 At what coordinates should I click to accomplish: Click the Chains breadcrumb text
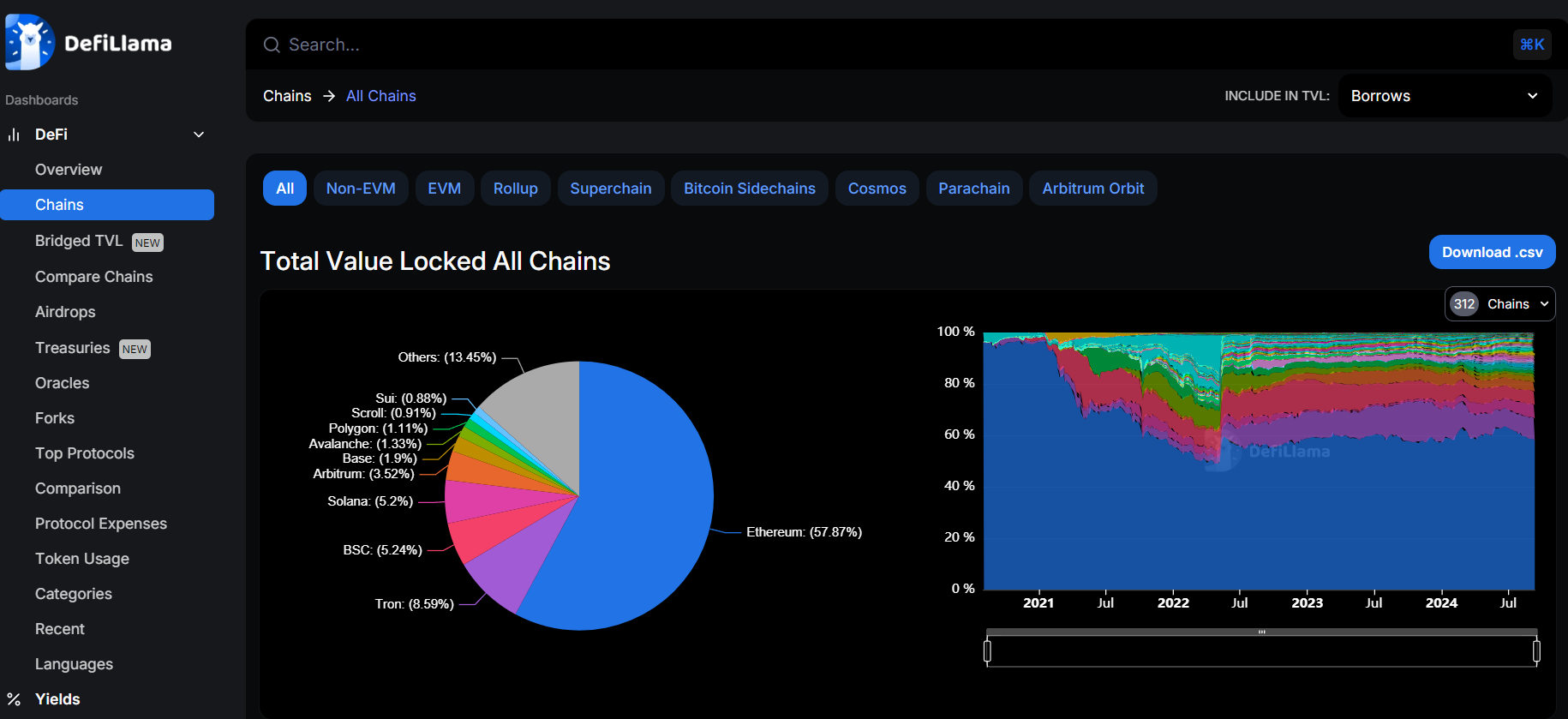(287, 96)
